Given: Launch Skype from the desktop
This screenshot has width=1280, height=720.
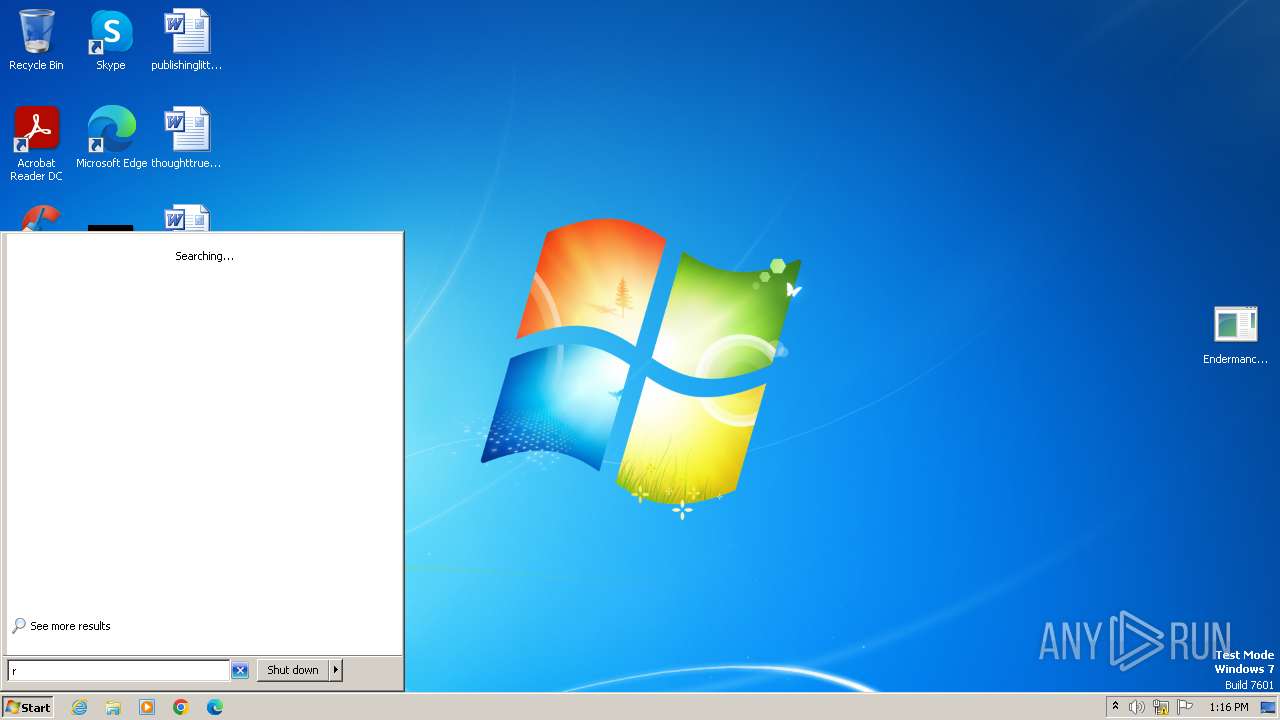Looking at the screenshot, I should pyautogui.click(x=111, y=40).
